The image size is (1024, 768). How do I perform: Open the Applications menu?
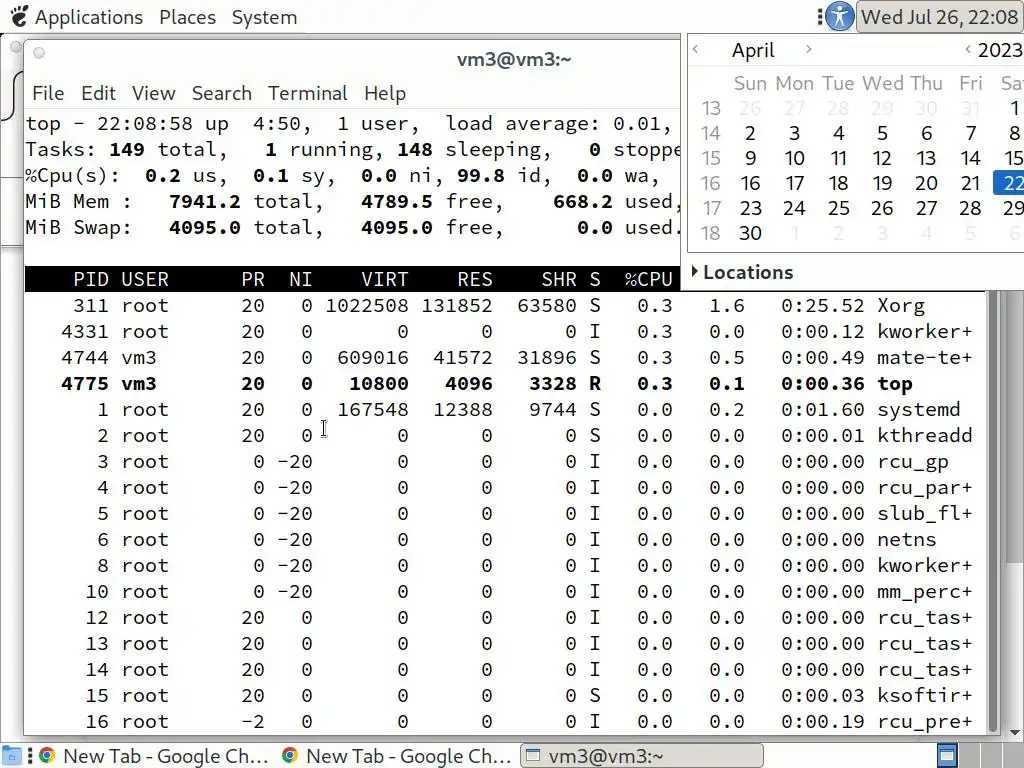tap(89, 17)
